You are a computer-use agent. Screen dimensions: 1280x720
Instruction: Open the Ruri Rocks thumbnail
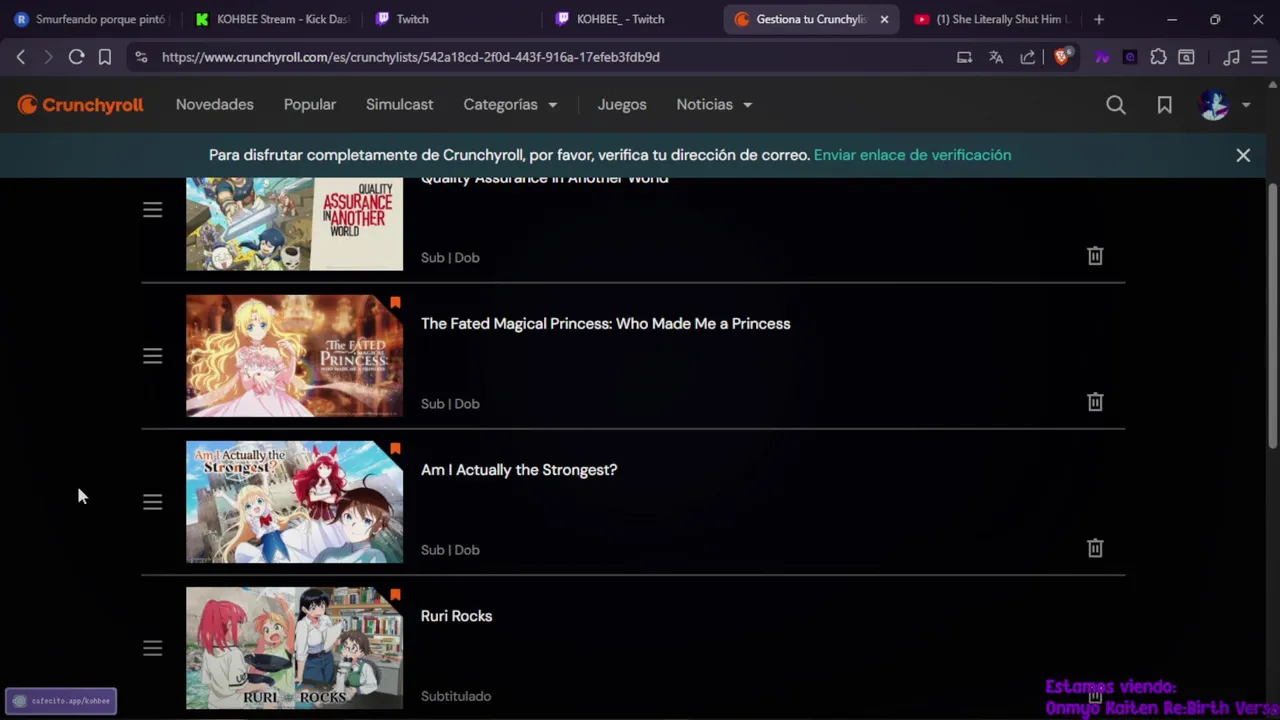pyautogui.click(x=294, y=648)
